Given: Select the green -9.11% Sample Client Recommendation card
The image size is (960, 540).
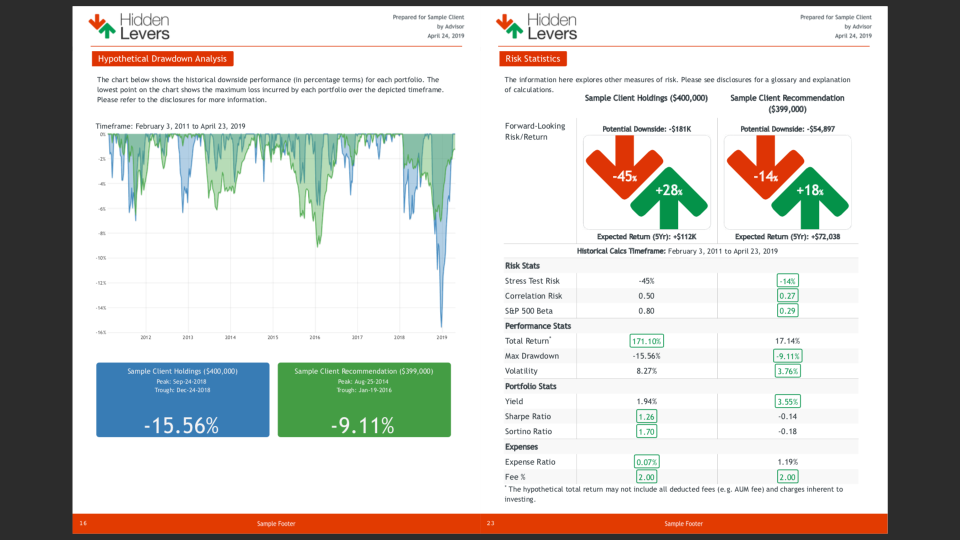Looking at the screenshot, I should point(364,399).
